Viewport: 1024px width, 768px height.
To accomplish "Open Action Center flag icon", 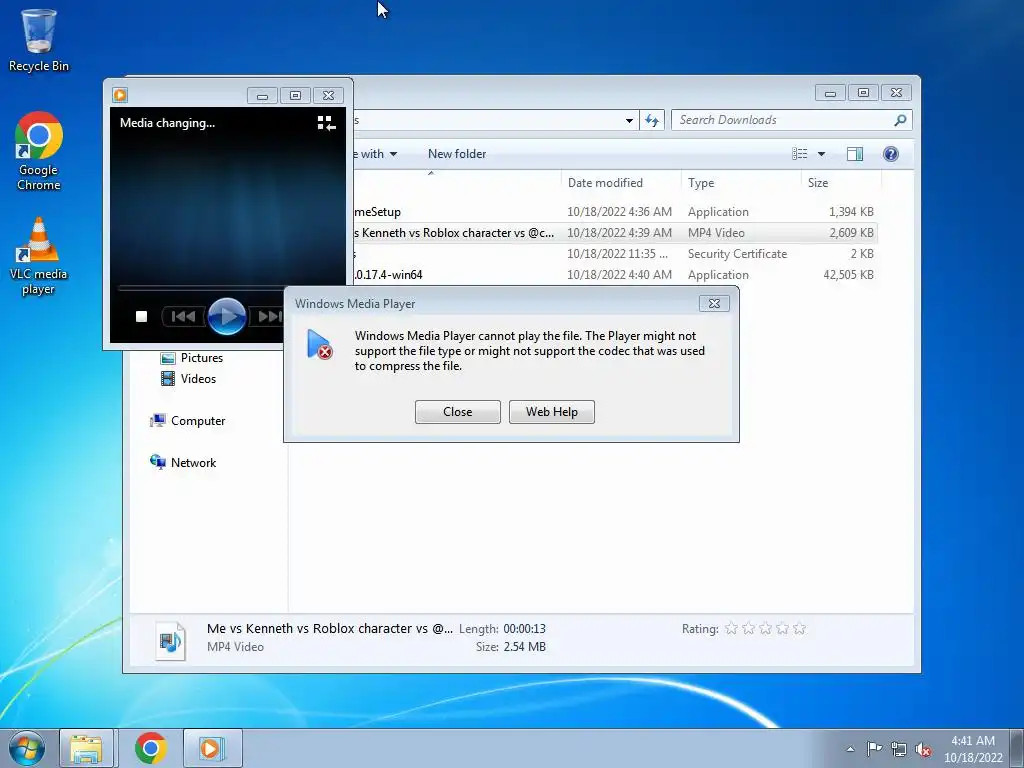I will click(x=874, y=749).
